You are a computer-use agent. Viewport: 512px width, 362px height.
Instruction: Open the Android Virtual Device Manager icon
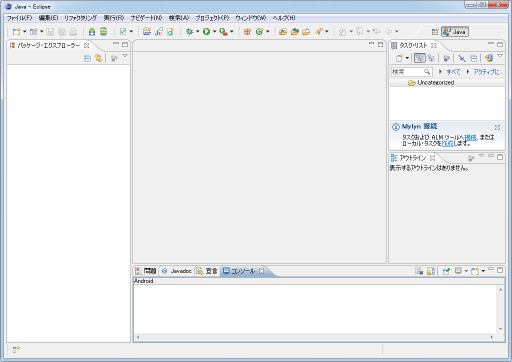pyautogui.click(x=104, y=32)
